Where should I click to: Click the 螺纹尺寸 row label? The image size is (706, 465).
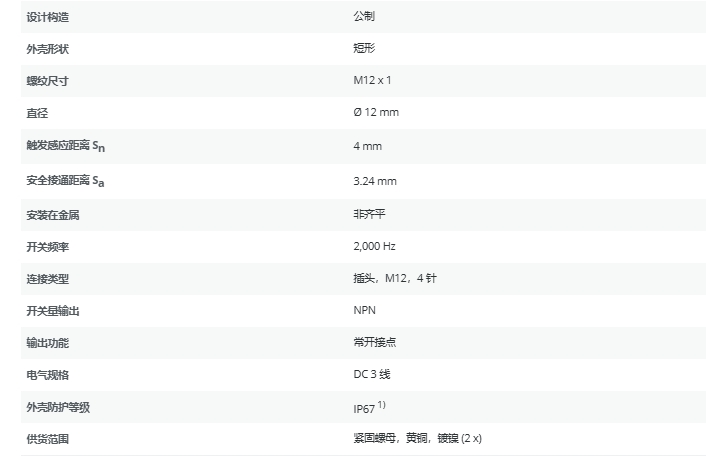pos(48,80)
